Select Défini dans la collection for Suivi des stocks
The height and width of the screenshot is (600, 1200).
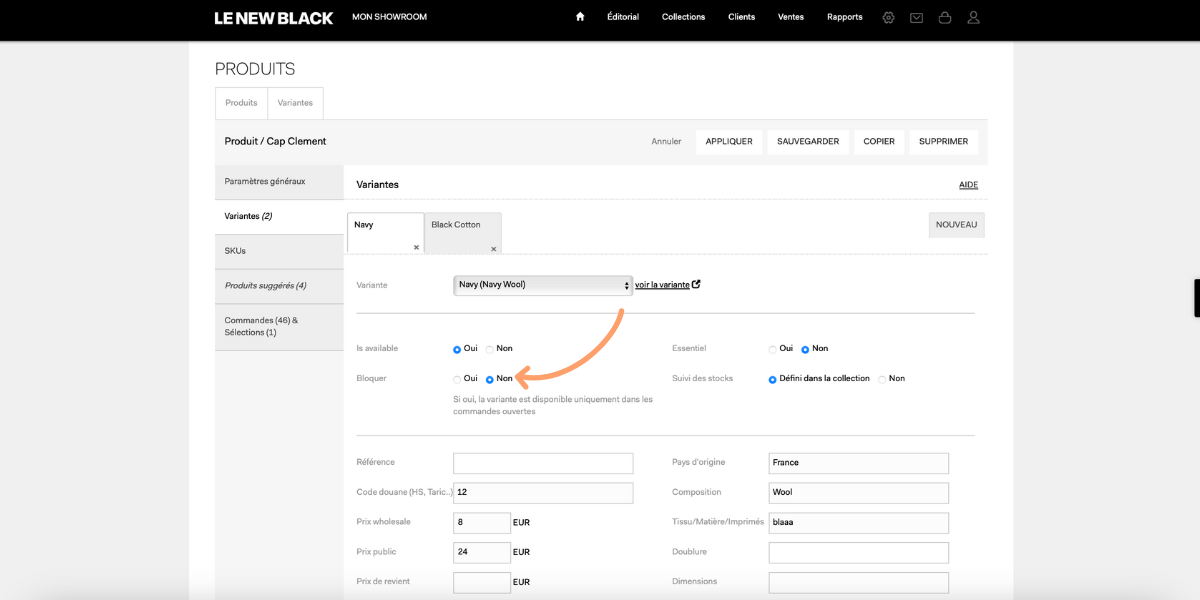click(772, 379)
